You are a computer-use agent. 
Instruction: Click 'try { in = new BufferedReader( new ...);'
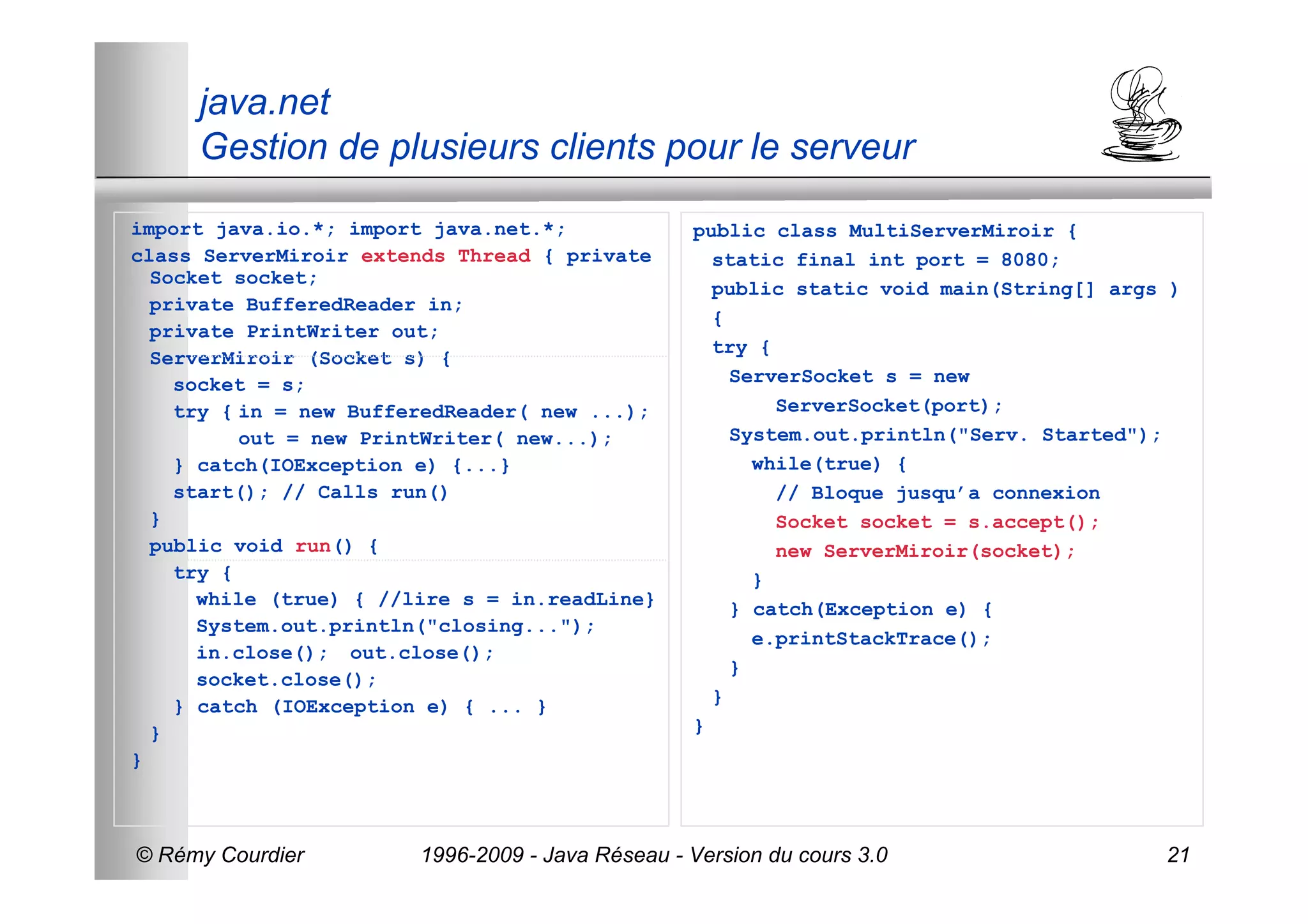(x=411, y=412)
